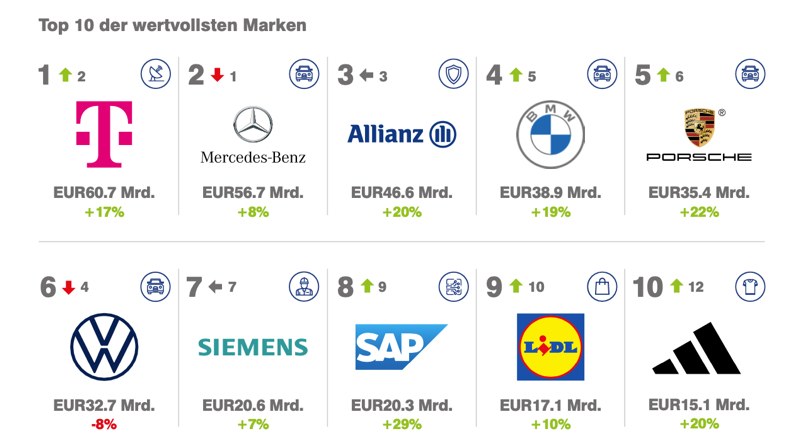Click the blue SAP logo
Screen dimensions: 800x445
(401, 347)
